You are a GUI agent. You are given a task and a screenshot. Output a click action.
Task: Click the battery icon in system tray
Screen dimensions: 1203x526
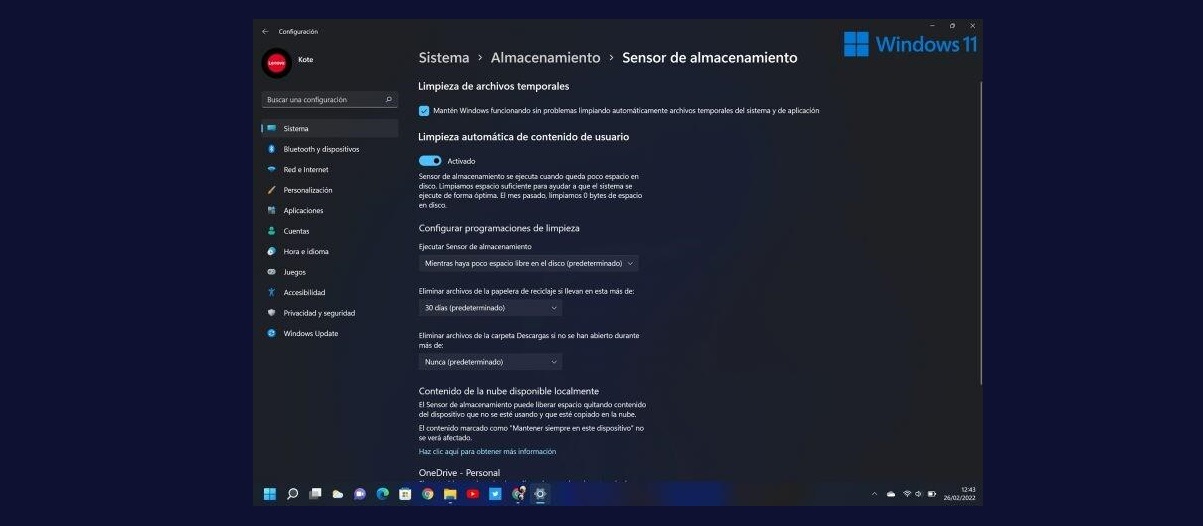tap(932, 494)
